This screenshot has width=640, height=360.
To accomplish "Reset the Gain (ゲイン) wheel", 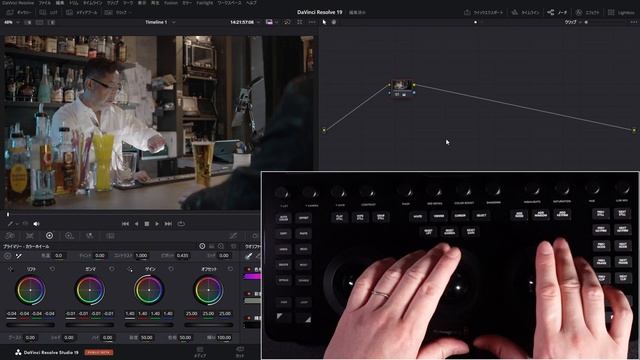I will click(171, 269).
